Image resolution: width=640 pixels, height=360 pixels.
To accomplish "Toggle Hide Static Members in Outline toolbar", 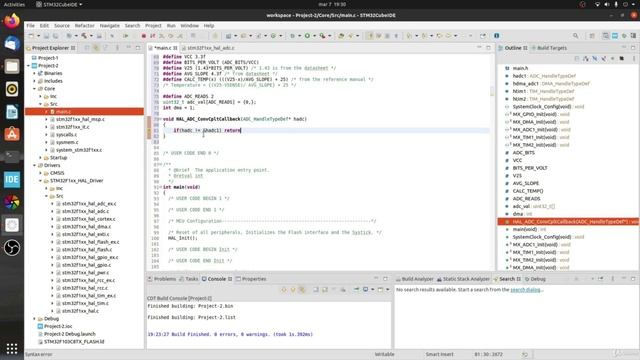I will coord(604,59).
